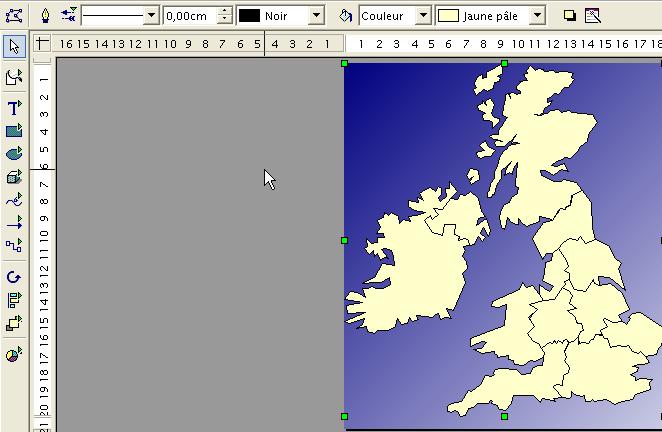The height and width of the screenshot is (432, 662).
Task: Select the Curve tool
Action: 14,200
